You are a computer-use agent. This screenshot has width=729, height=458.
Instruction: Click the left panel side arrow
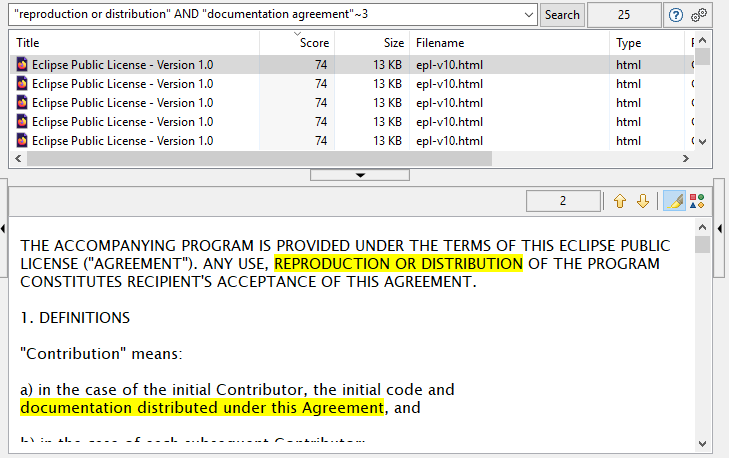[x=3, y=228]
